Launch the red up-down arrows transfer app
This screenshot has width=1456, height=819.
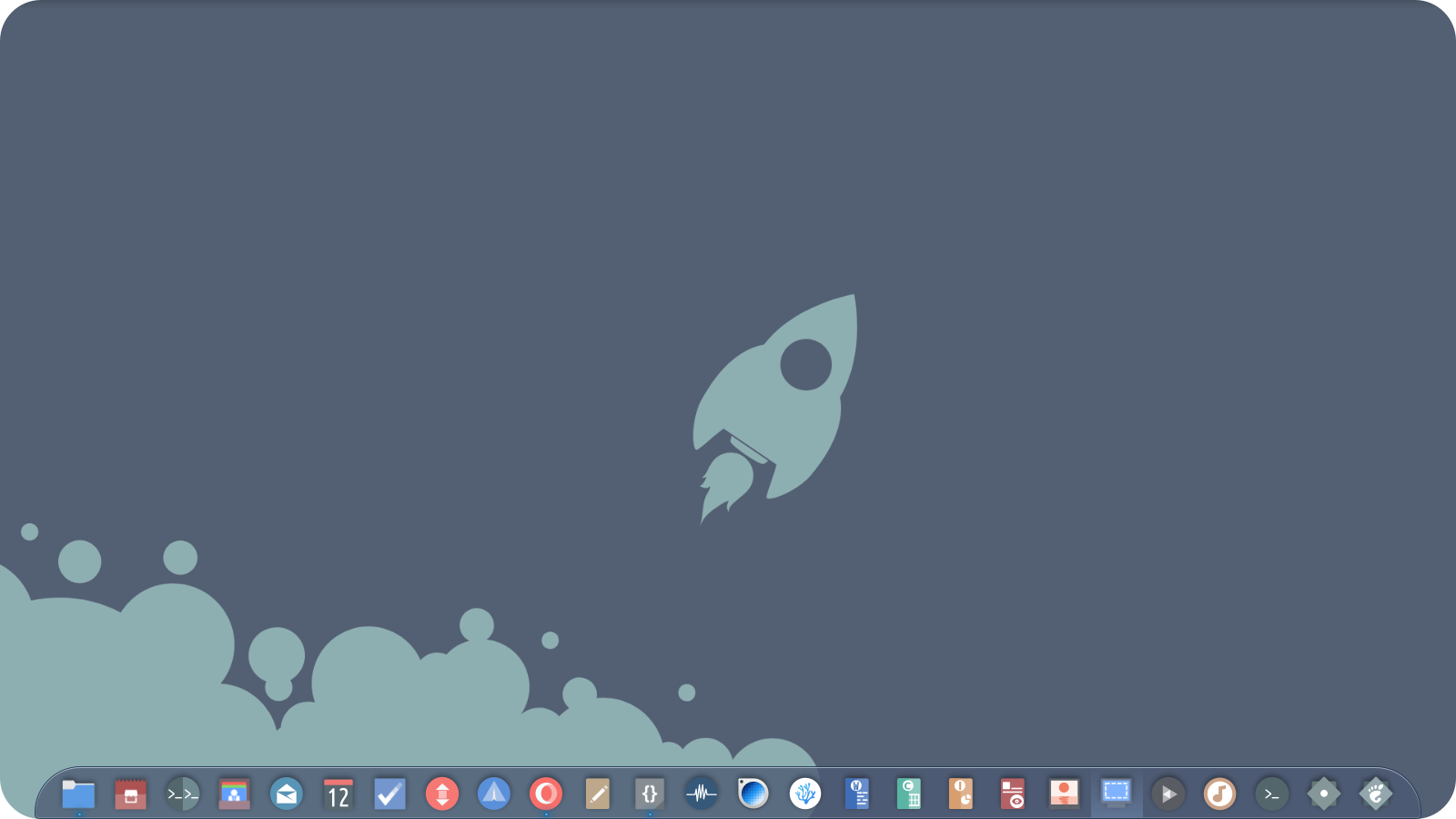click(x=442, y=794)
